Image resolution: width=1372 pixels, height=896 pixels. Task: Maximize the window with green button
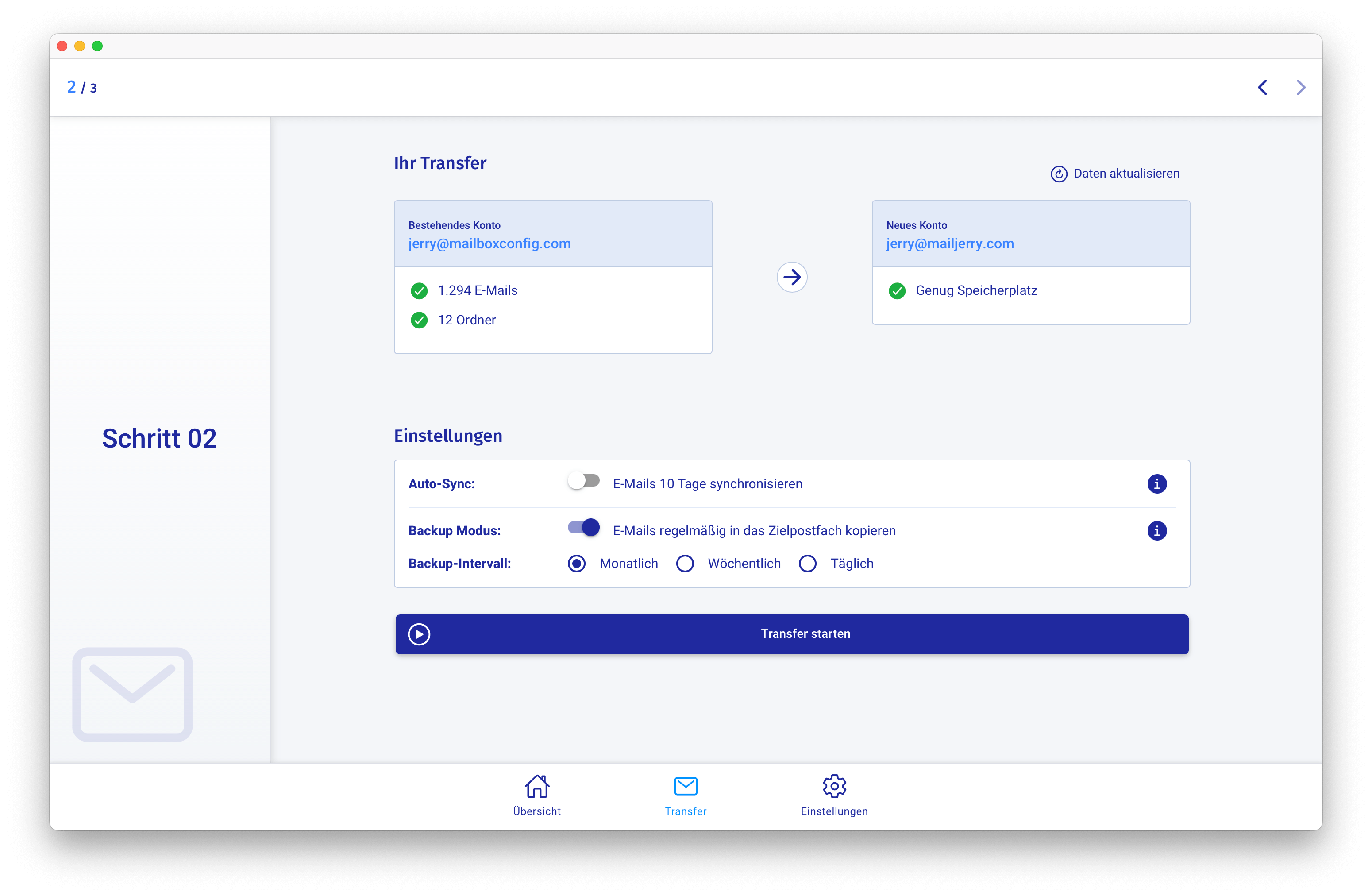click(x=97, y=46)
